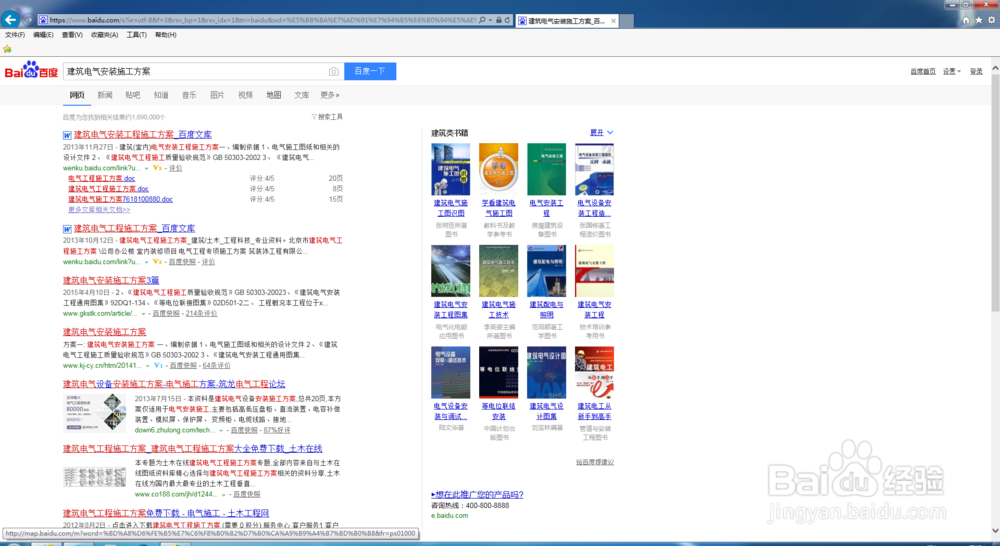Viewport: 1000px width, 546px height.
Task: Open the 文件(F) menu
Action: click(15, 35)
